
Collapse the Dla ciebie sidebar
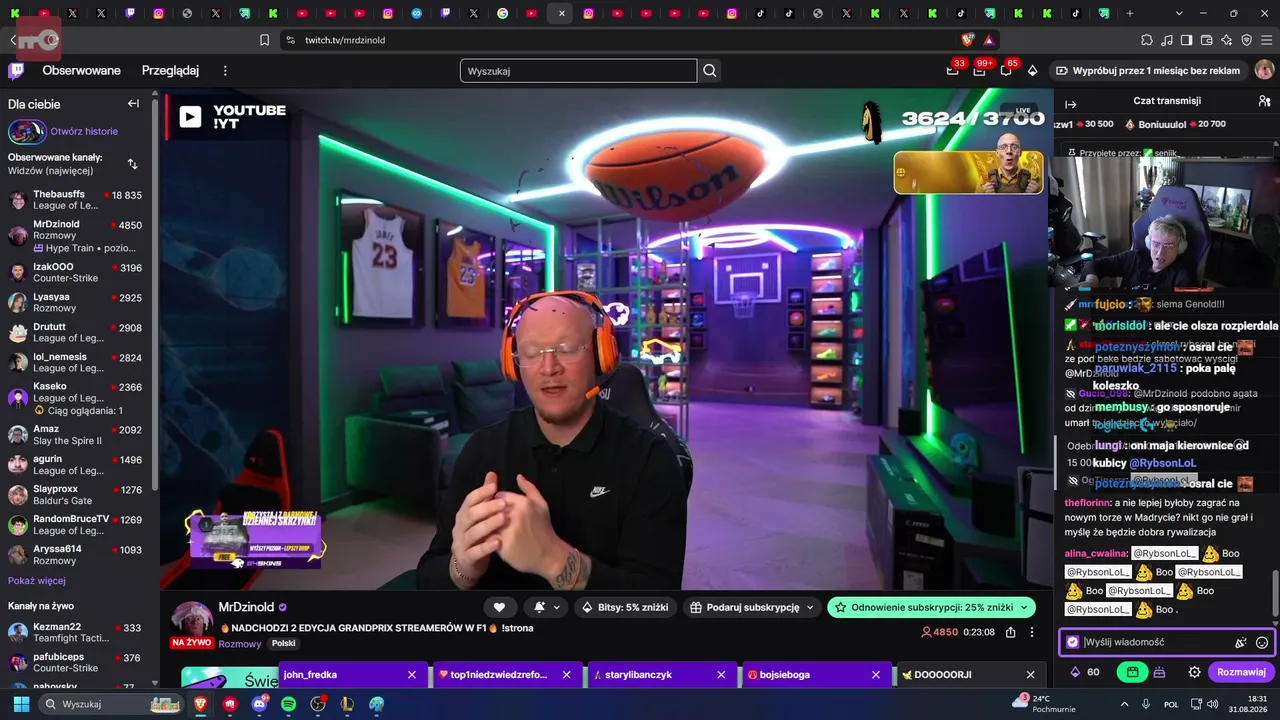(x=133, y=104)
